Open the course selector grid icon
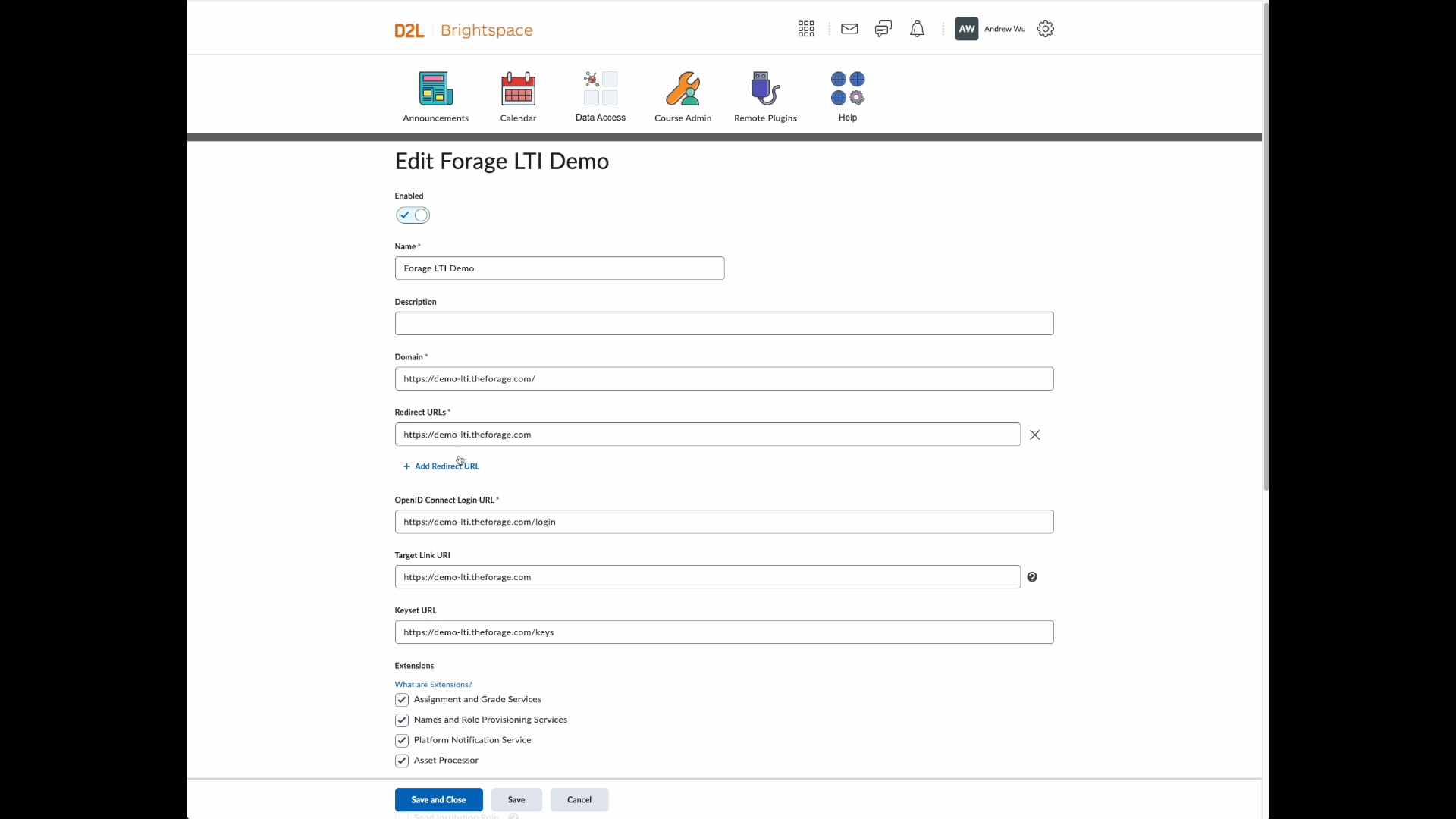Viewport: 1456px width, 819px height. [806, 29]
